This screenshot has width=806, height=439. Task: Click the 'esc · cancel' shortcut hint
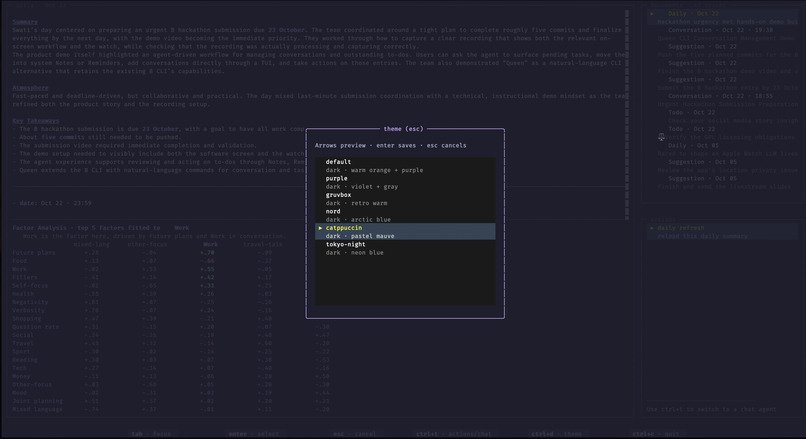click(354, 434)
